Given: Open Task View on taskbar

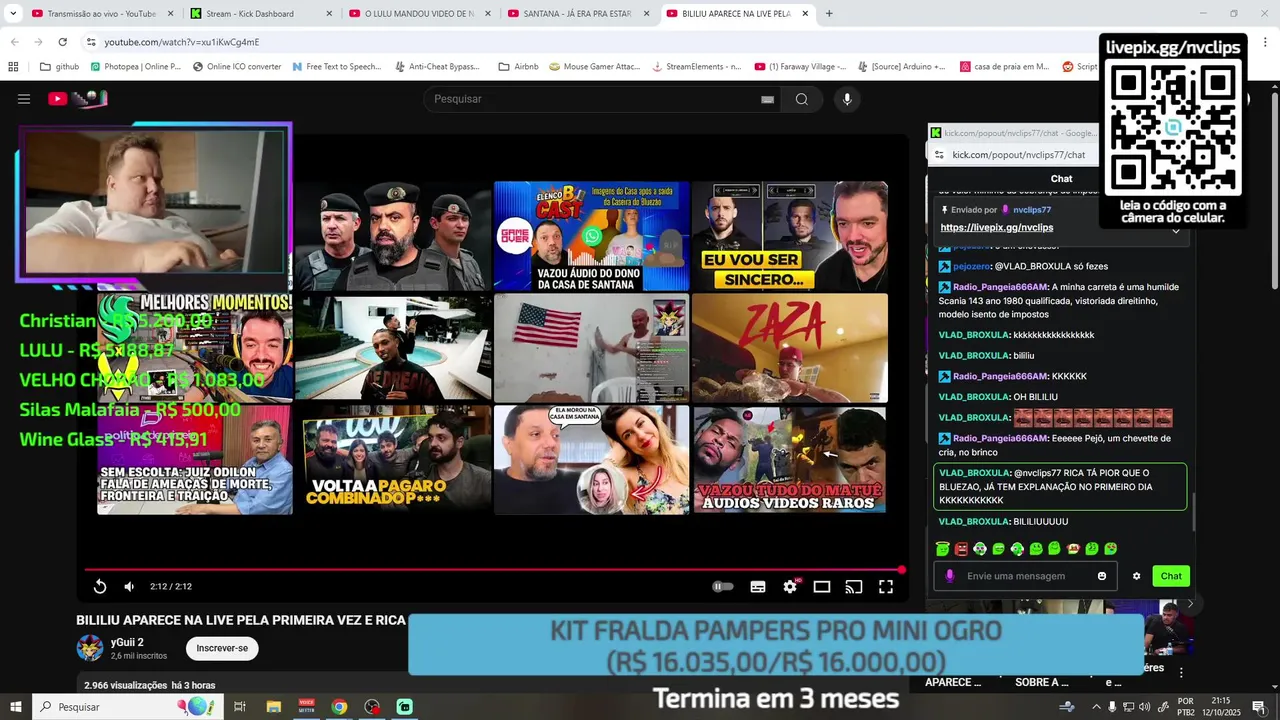Looking at the screenshot, I should pos(240,706).
